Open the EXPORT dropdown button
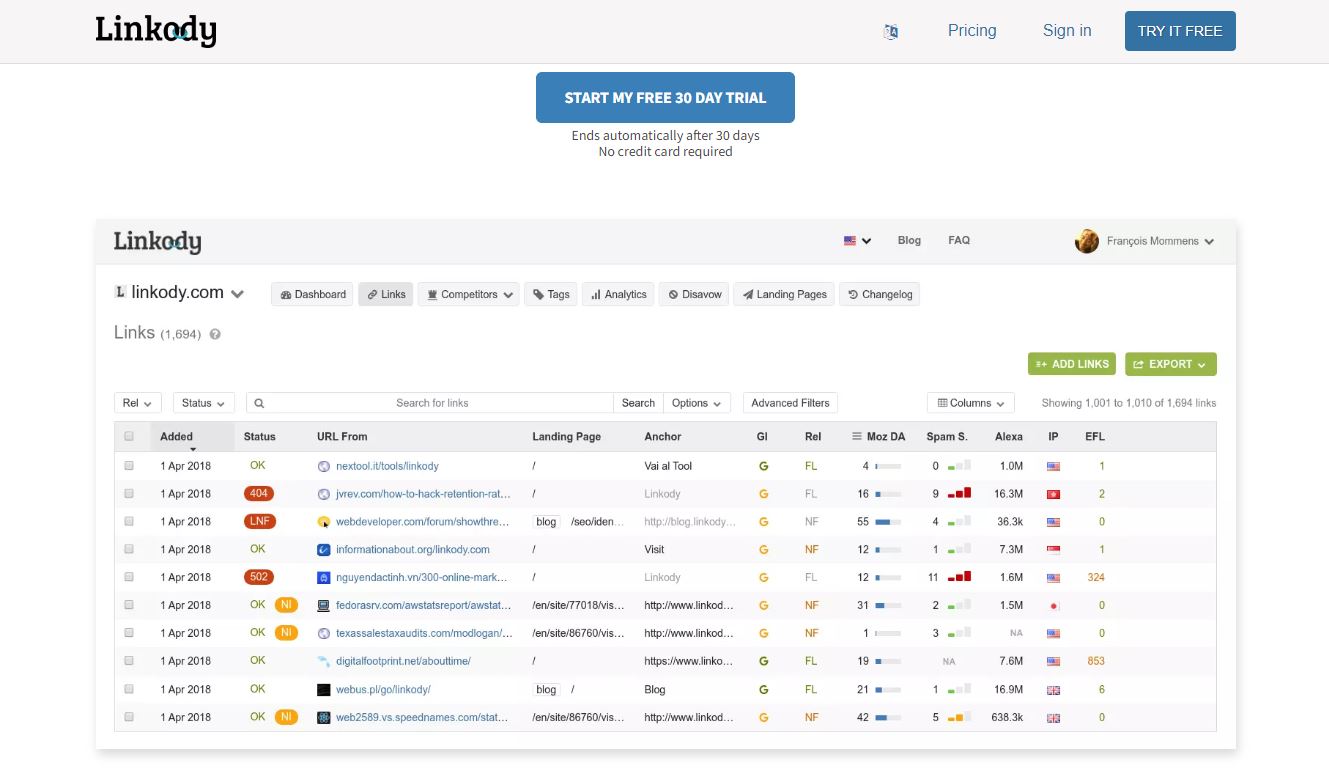 click(x=1170, y=364)
